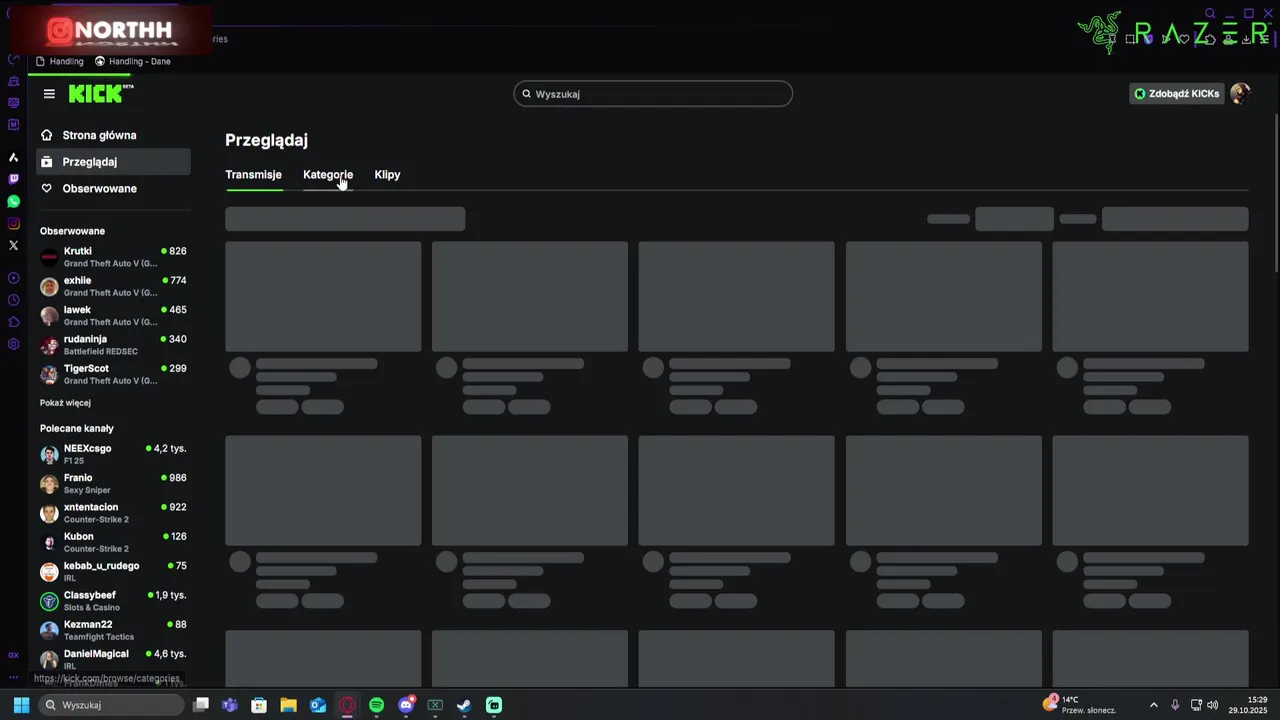Select the Handling - Dane browser tab
Image resolution: width=1280 pixels, height=720 pixels.
coord(133,61)
